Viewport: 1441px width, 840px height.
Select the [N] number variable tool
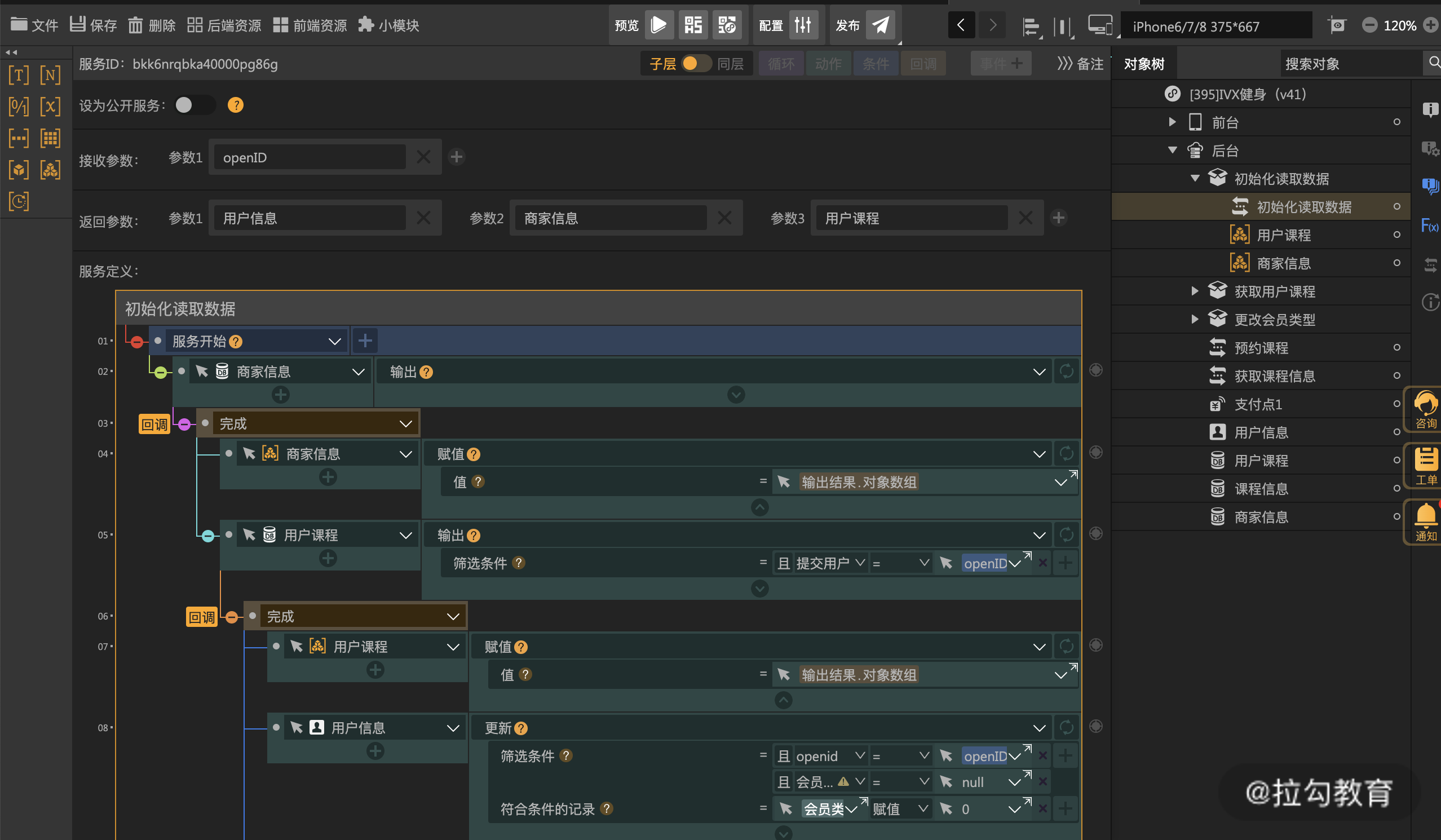[50, 74]
